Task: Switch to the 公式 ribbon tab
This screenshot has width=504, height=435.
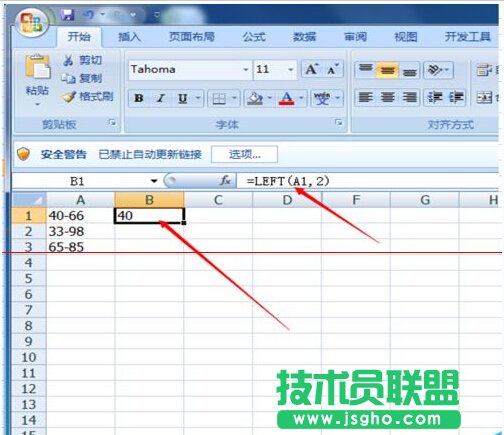Action: [254, 37]
